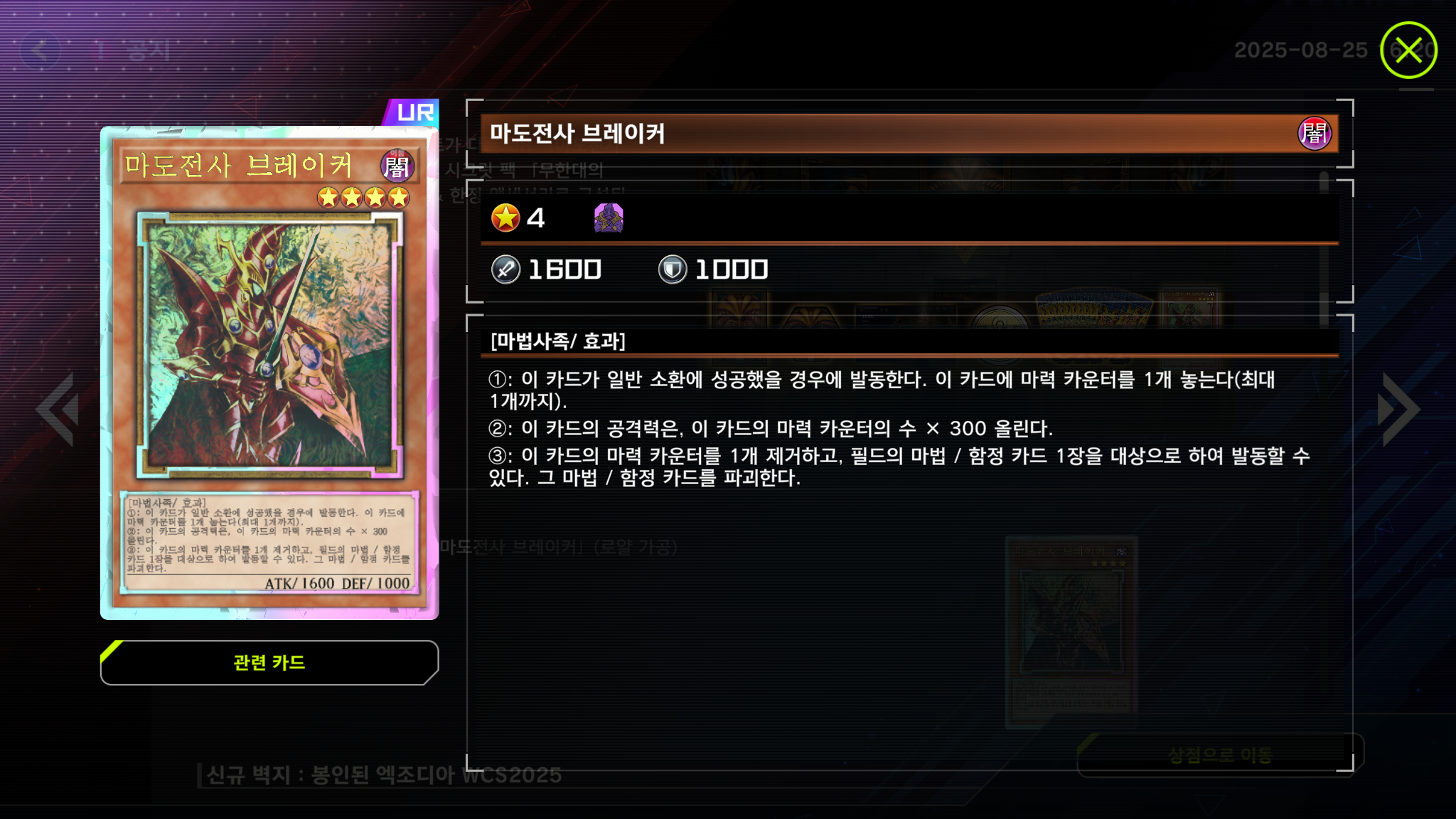Click the info panel scrollbar
1456x819 pixels.
click(1324, 249)
